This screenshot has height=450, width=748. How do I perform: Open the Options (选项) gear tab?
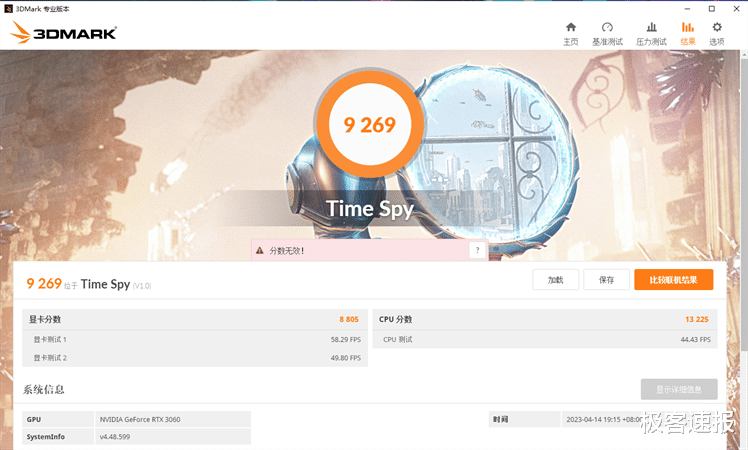717,34
